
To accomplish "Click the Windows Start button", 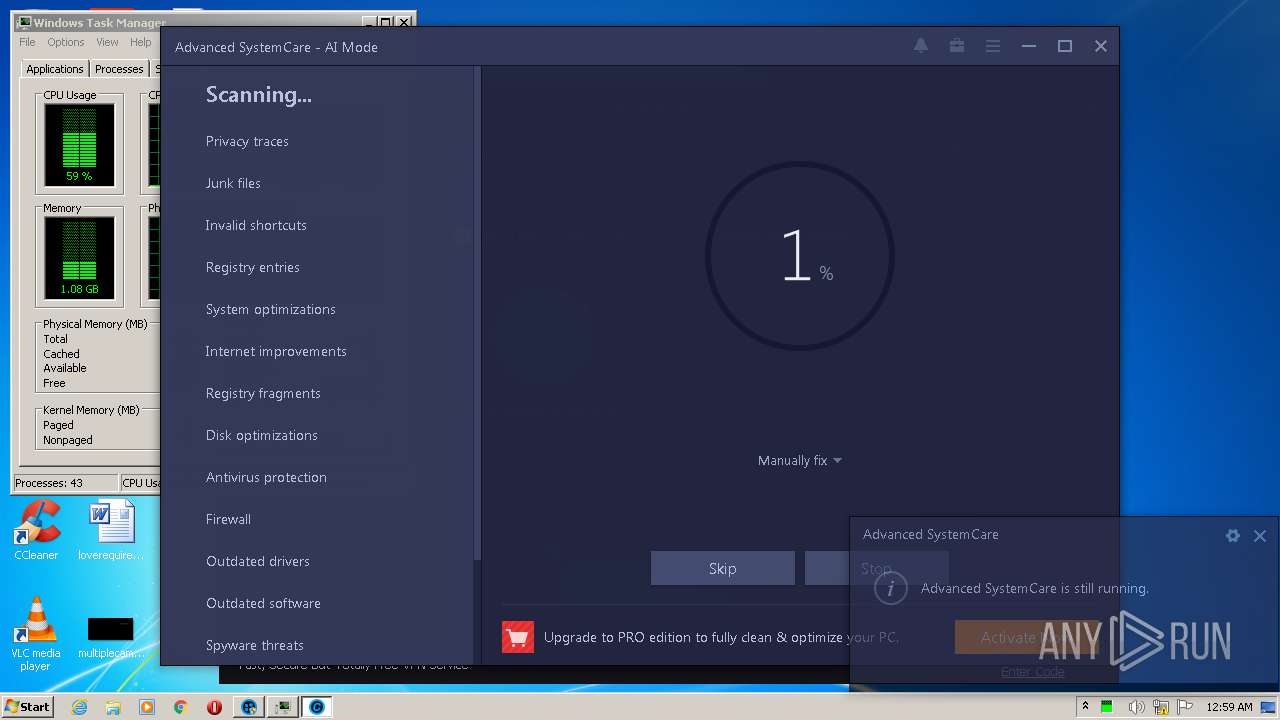I will click(x=28, y=707).
